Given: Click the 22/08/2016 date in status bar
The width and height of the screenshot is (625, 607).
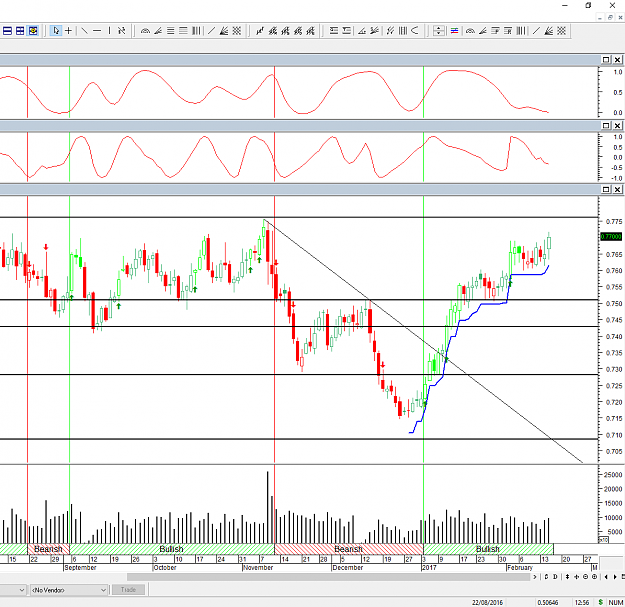Looking at the screenshot, I should (487, 602).
